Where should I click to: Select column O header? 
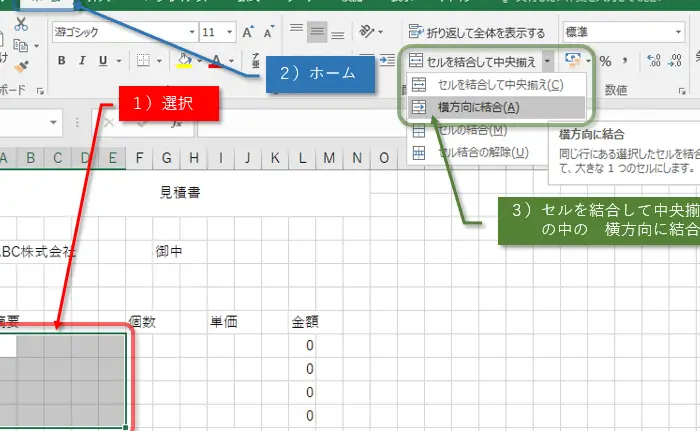point(384,158)
